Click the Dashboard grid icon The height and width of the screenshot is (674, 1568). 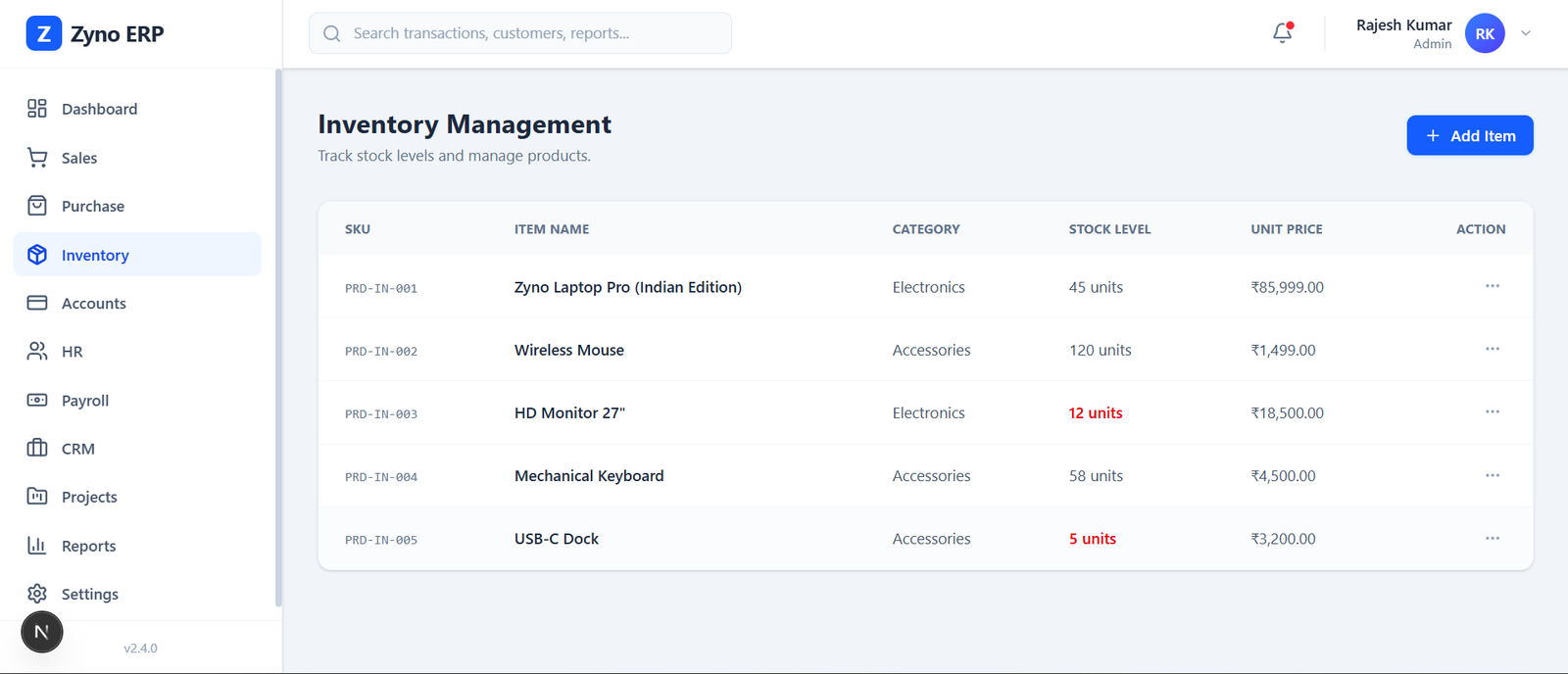coord(37,109)
